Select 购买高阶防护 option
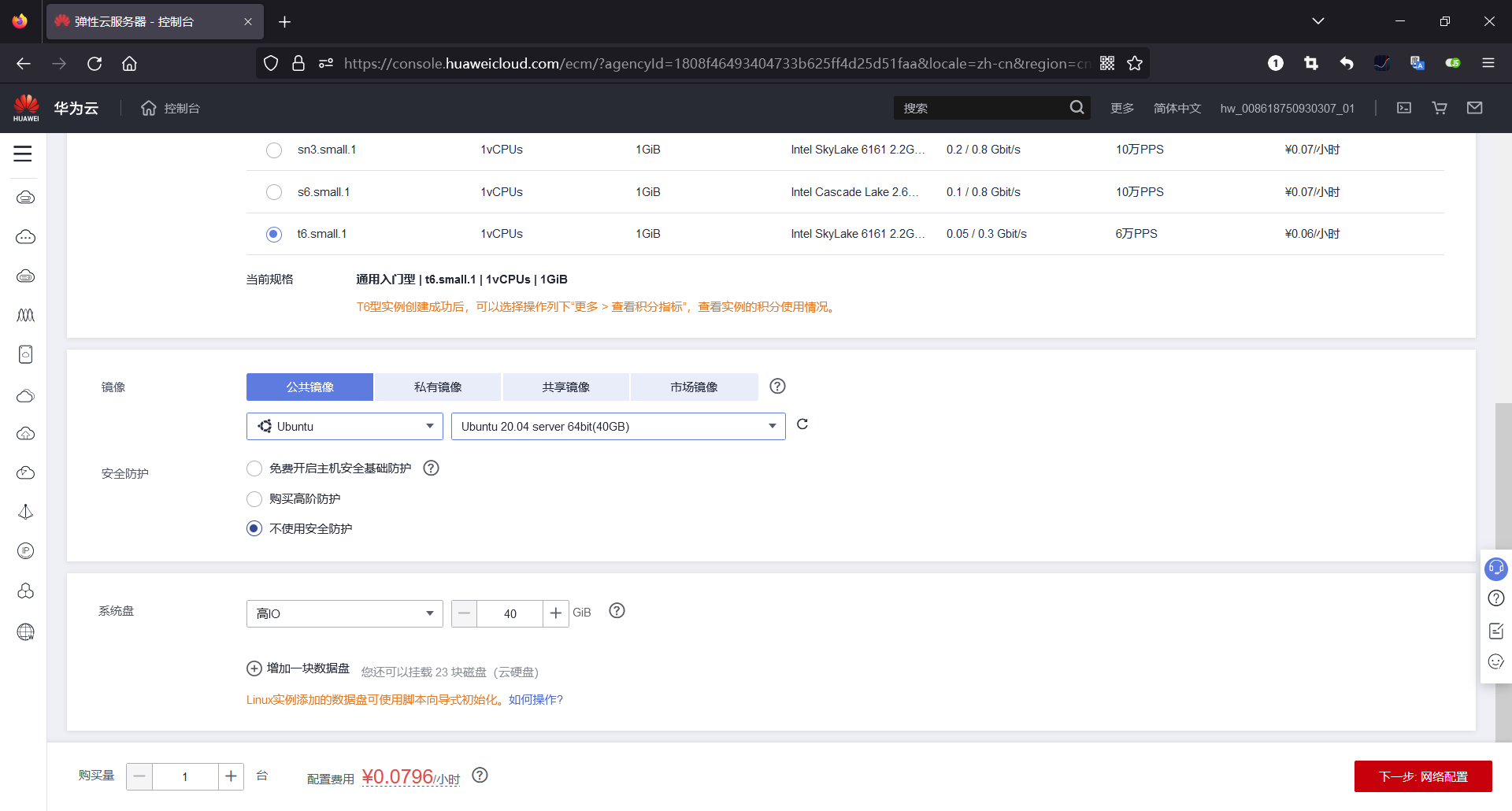Image resolution: width=1512 pixels, height=811 pixels. 254,499
